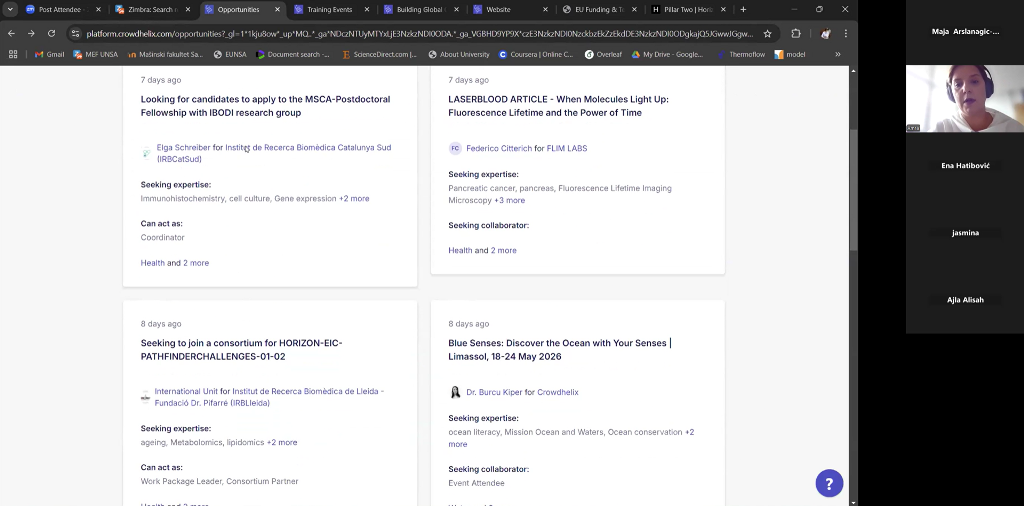Go back using the browser back arrow
The width and height of the screenshot is (1024, 506).
point(11,33)
